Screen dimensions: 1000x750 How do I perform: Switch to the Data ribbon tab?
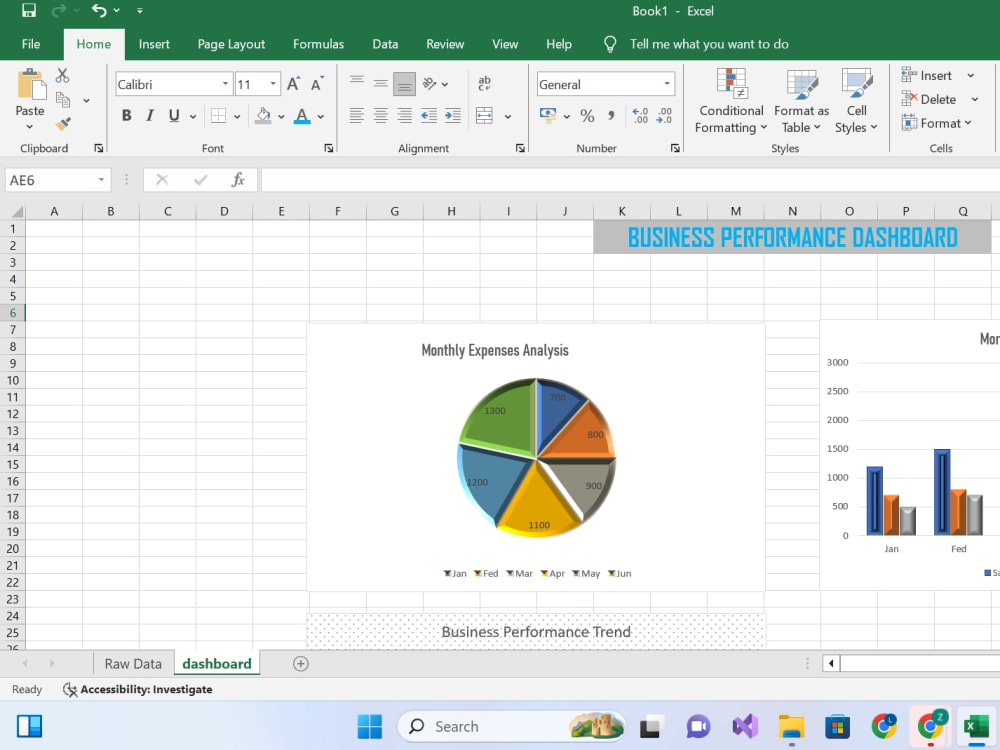pyautogui.click(x=385, y=44)
